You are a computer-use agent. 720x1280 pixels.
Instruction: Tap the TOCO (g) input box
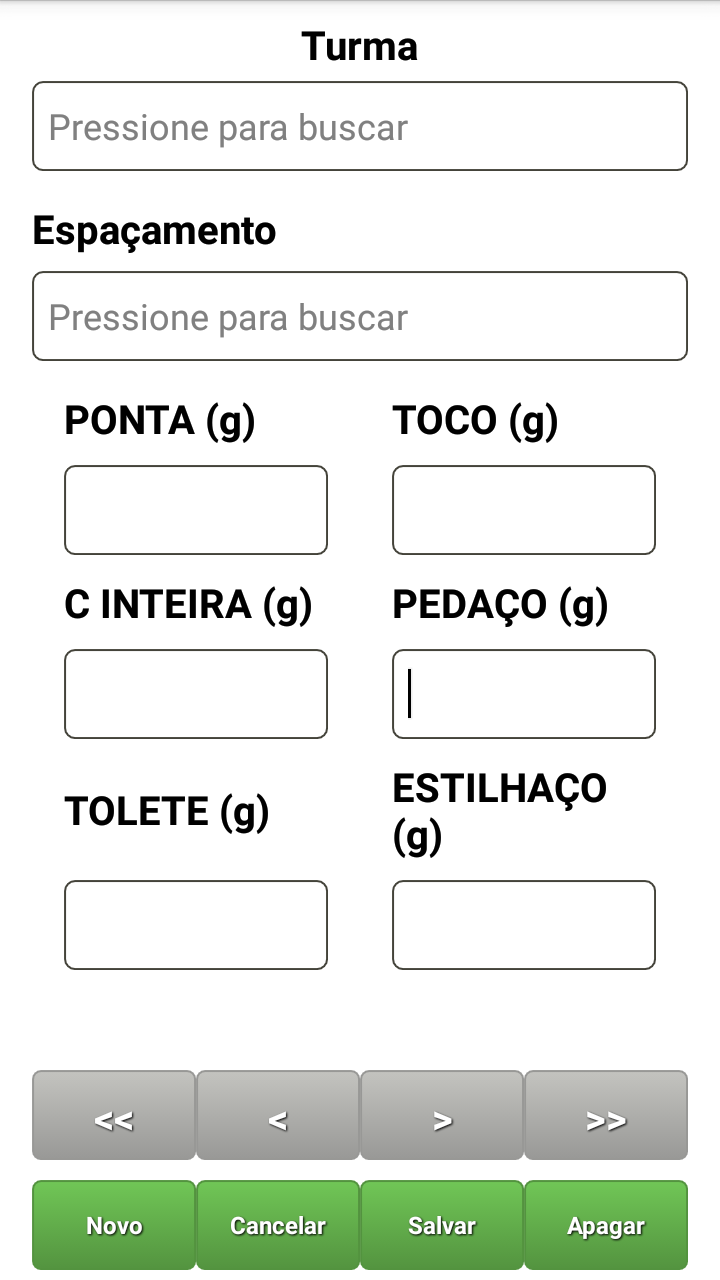[x=524, y=510]
